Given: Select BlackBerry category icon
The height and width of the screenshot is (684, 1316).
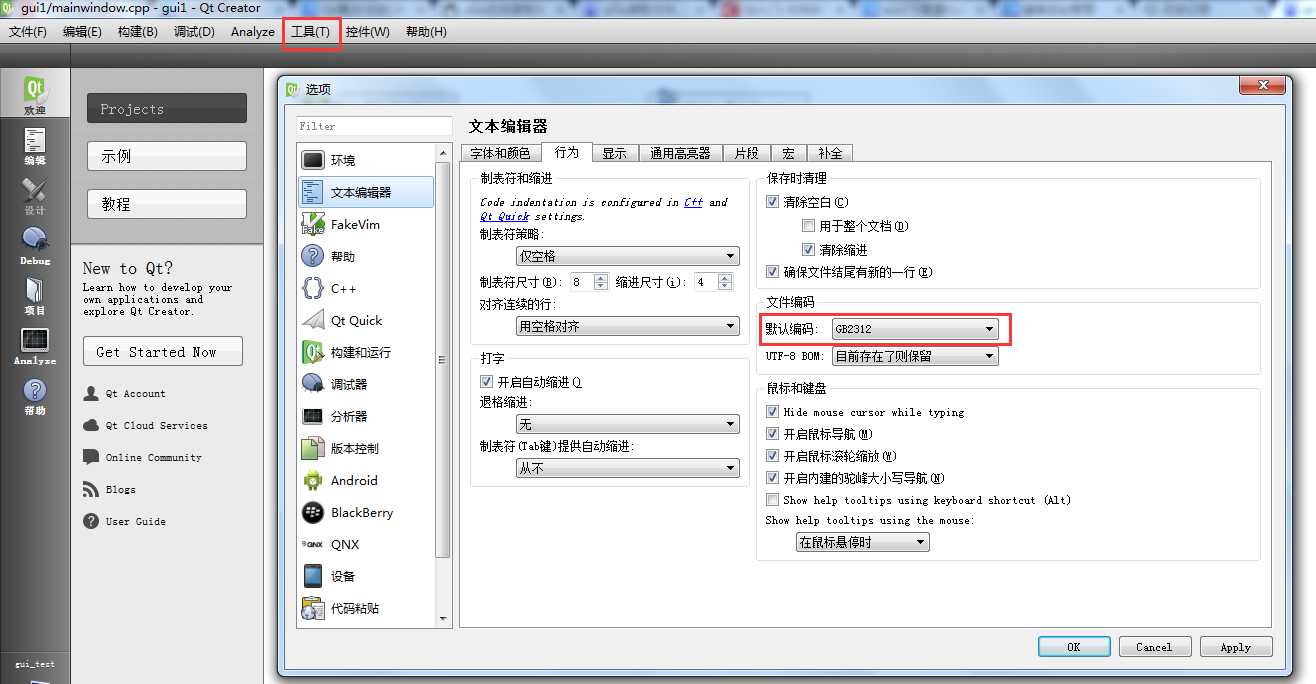Looking at the screenshot, I should 313,512.
